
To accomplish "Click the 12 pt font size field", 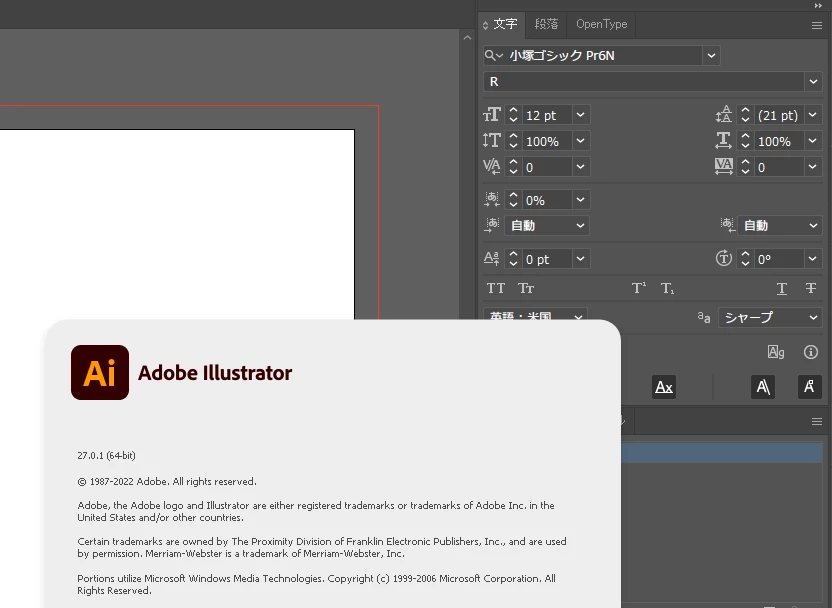I will tap(547, 115).
